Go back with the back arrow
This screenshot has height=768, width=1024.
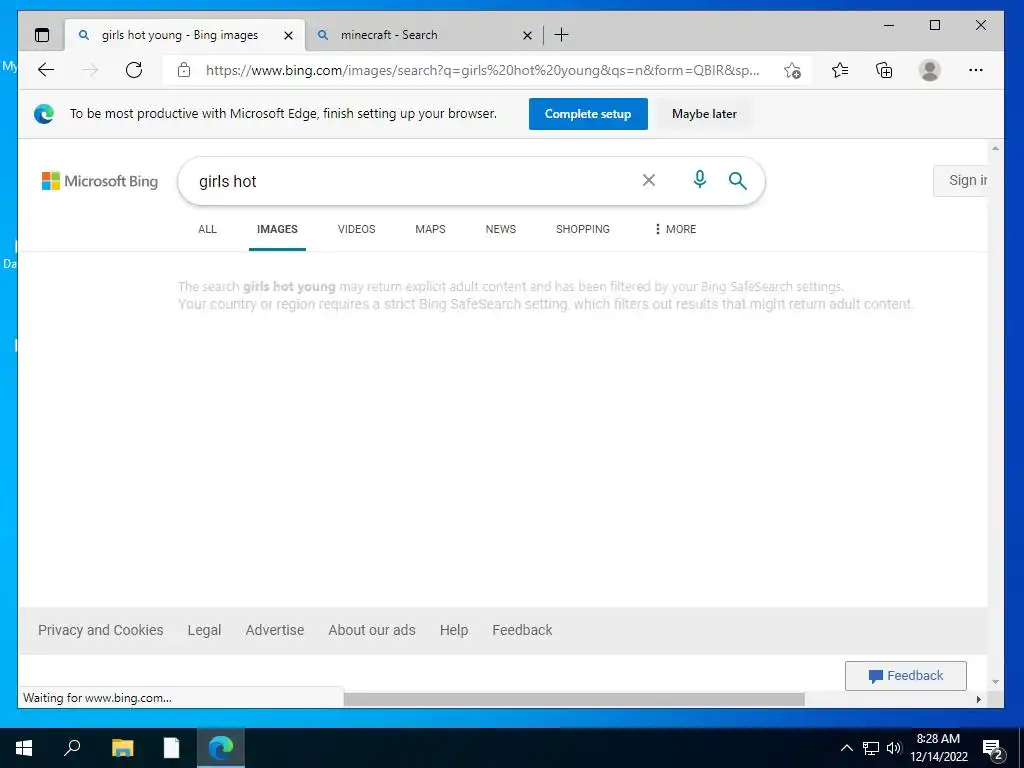coord(46,70)
